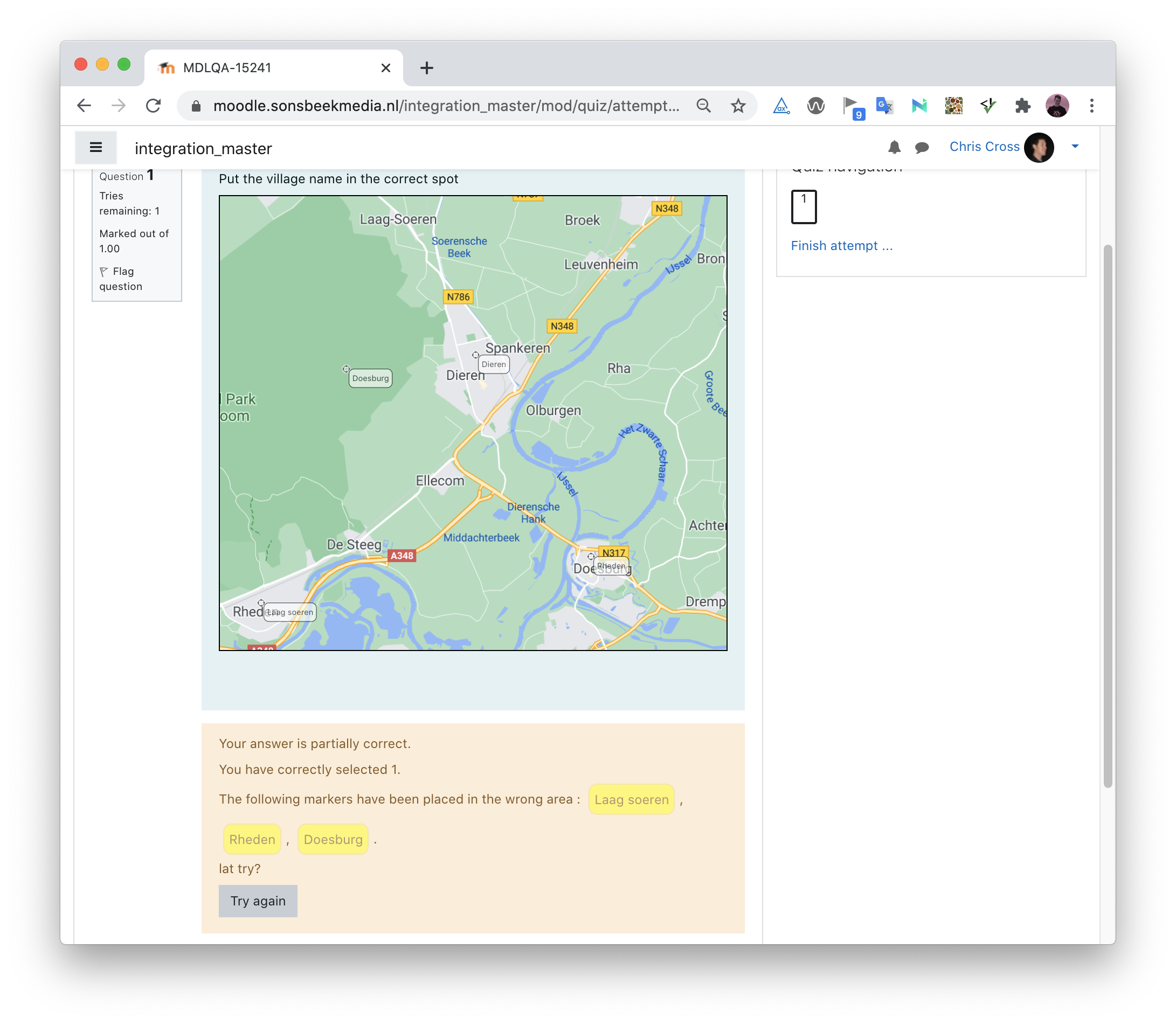Open the integration_master site home
The image size is (1176, 1024).
point(203,149)
